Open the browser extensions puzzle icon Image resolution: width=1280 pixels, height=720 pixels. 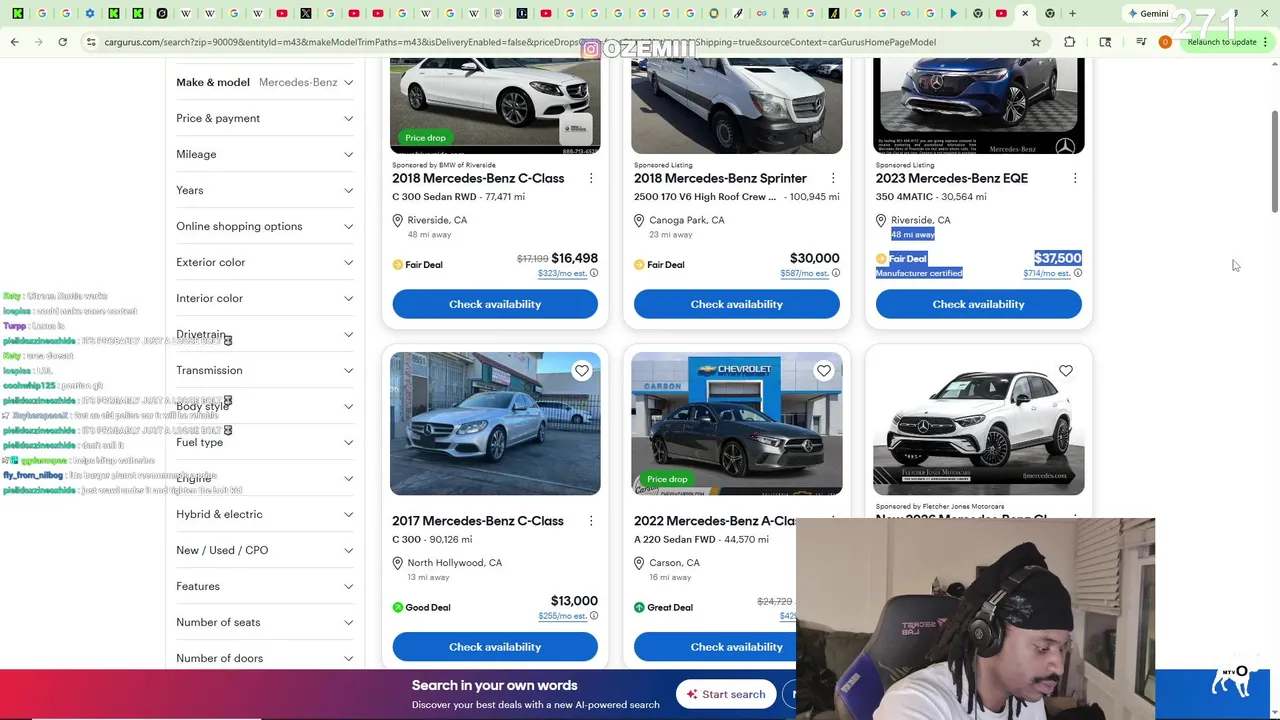[1070, 42]
